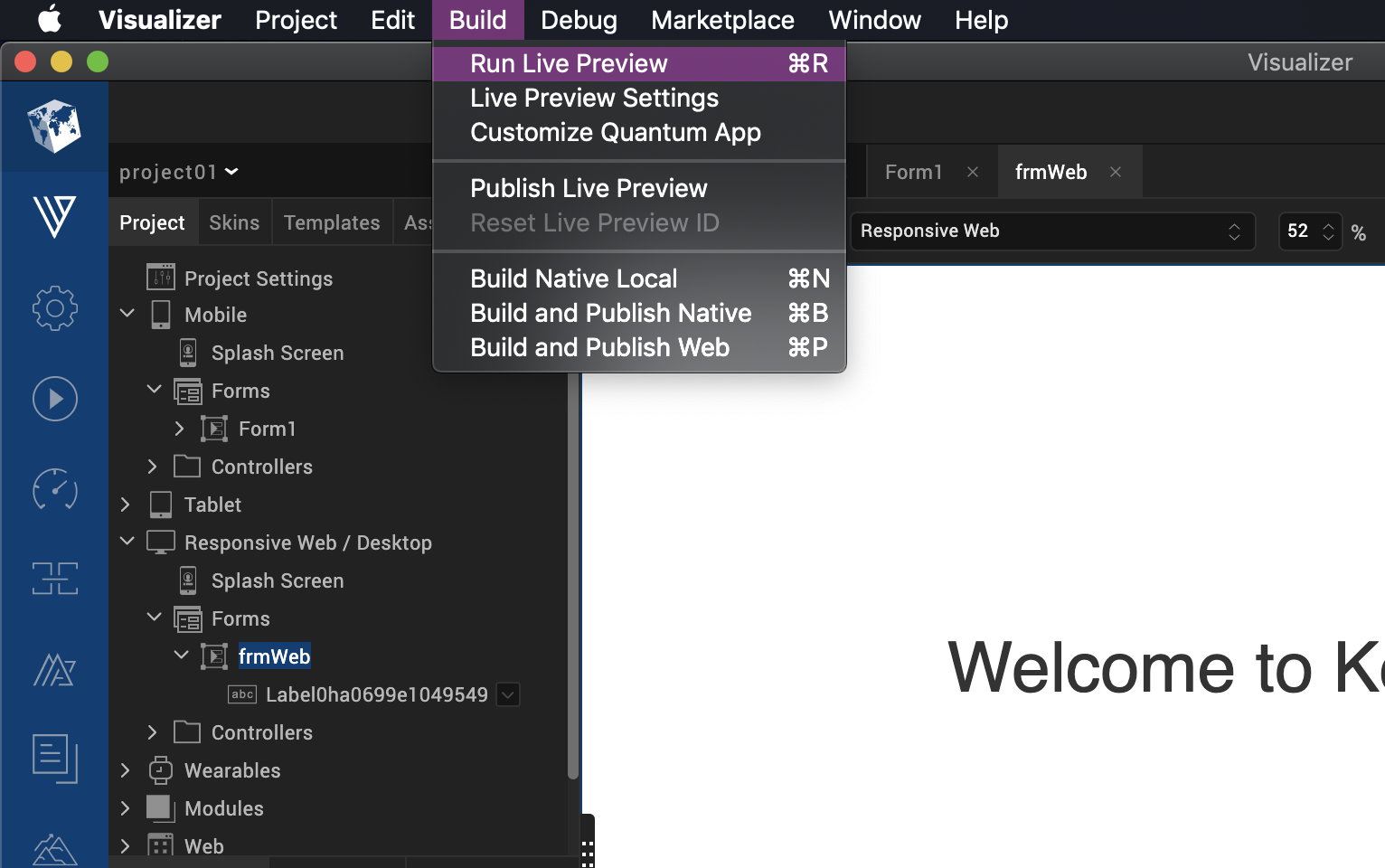Open the Visualizer V sidebar icon
This screenshot has height=868, width=1385.
click(x=54, y=217)
